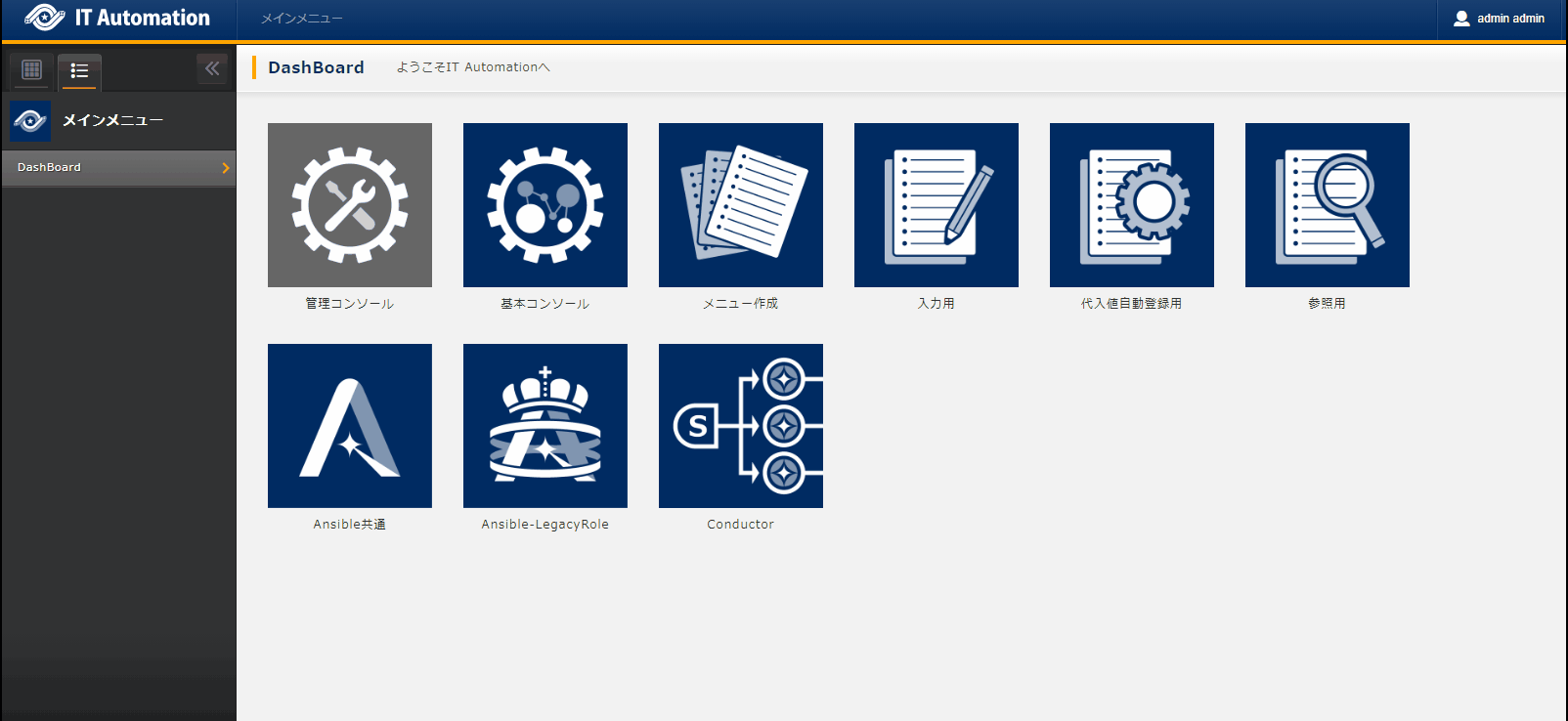Collapse the sidebar with double-chevron button
The width and height of the screenshot is (1568, 721).
212,69
